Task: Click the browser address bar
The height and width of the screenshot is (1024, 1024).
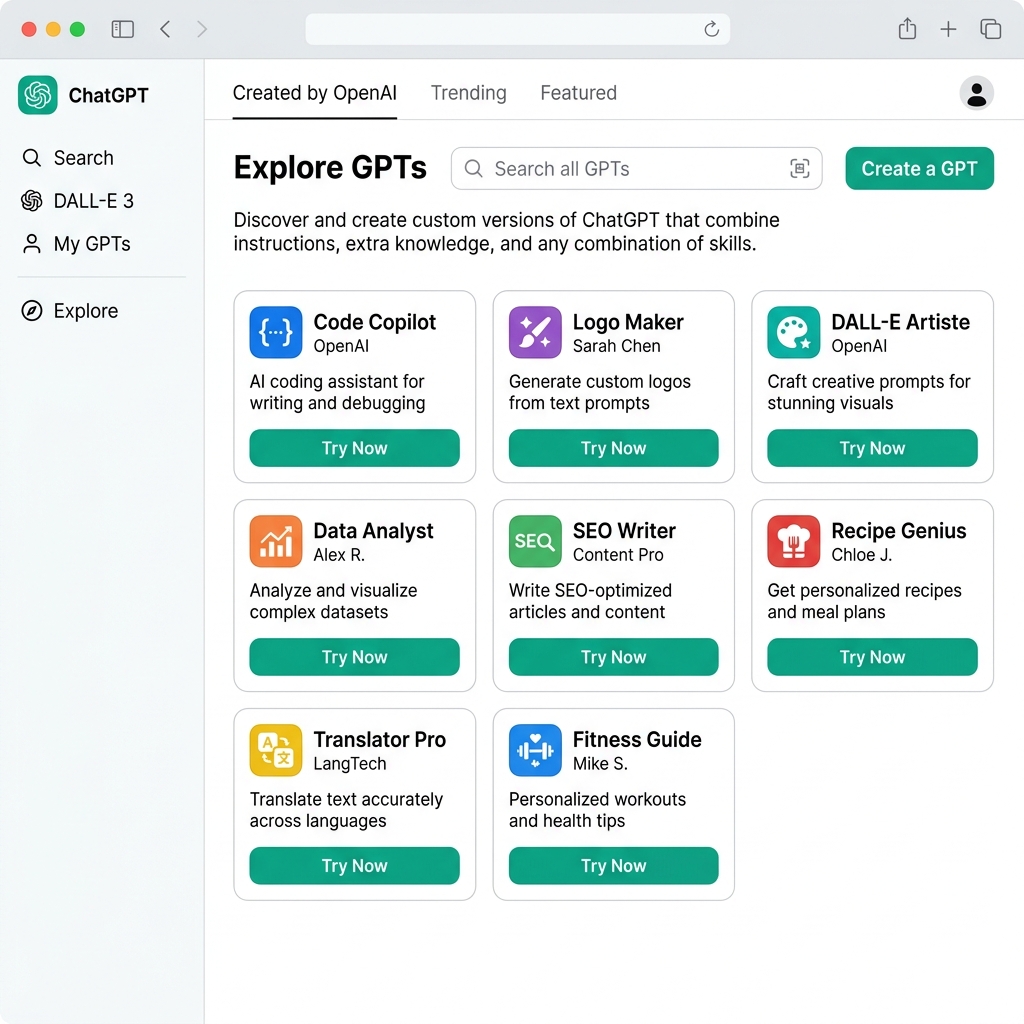Action: click(x=517, y=29)
